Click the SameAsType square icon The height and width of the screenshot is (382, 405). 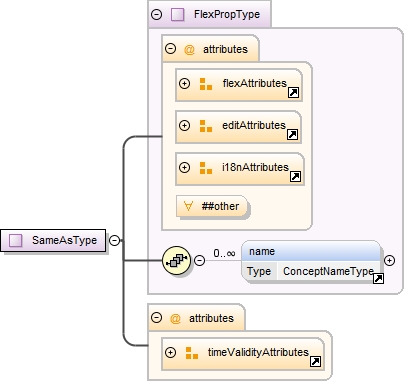(16, 240)
